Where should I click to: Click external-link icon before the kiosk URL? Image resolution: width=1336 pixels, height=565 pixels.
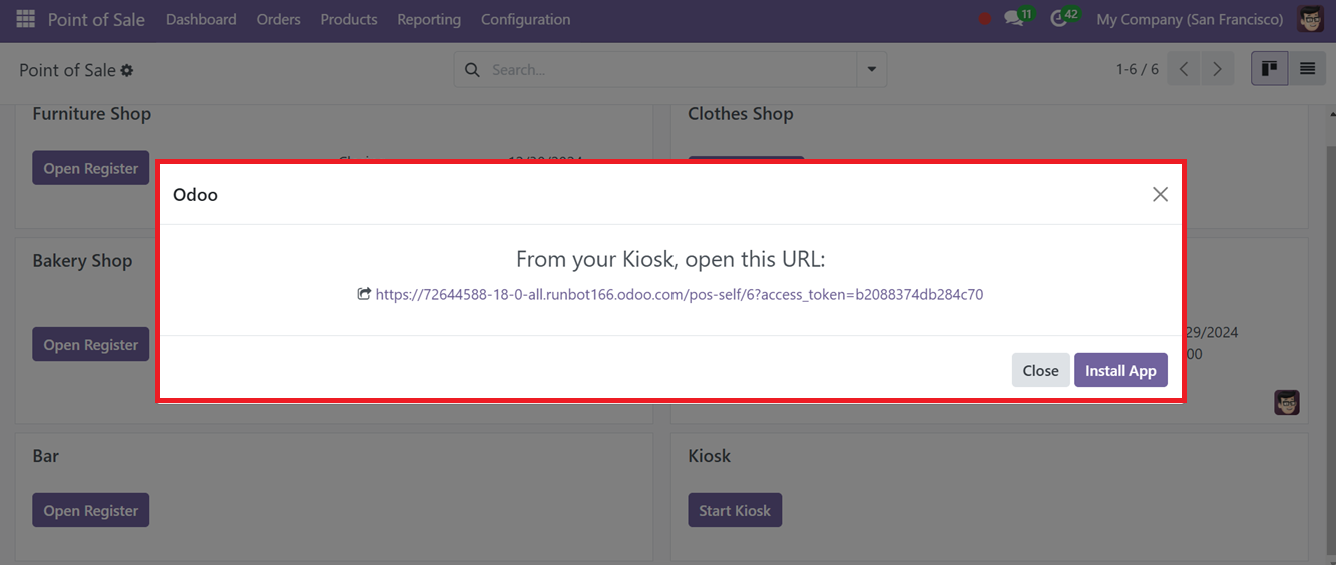(364, 294)
